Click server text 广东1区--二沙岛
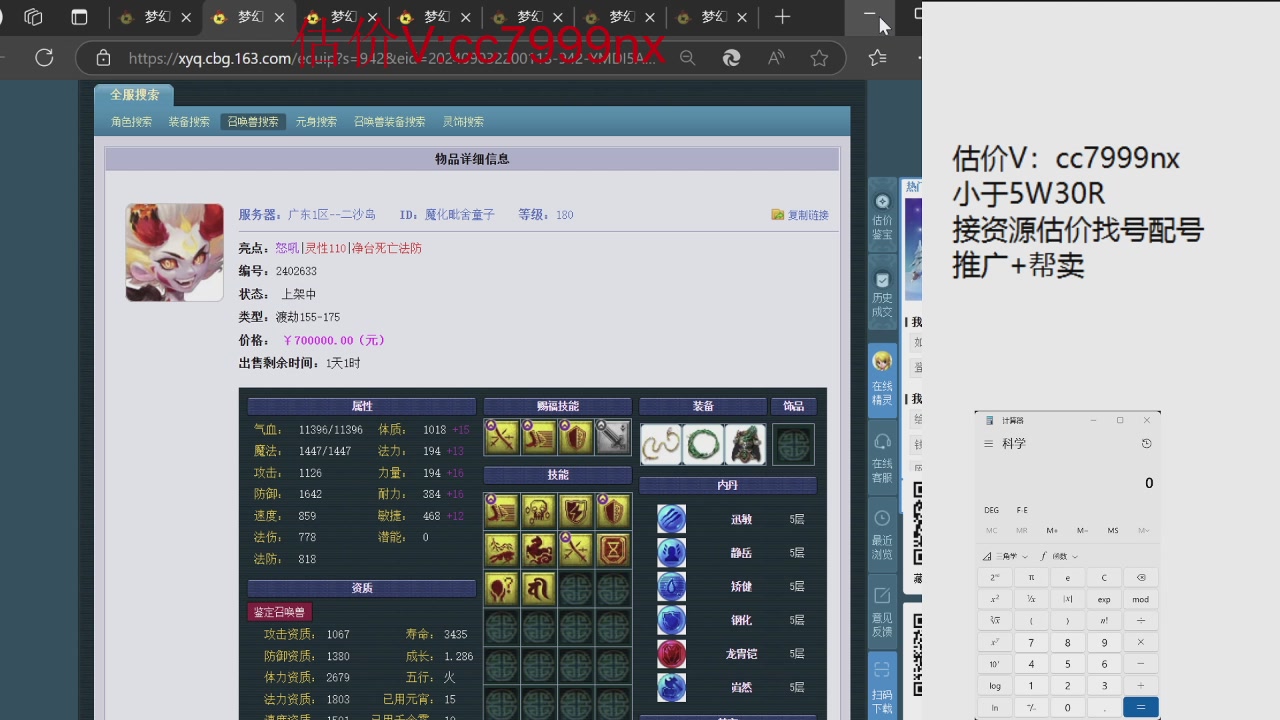The height and width of the screenshot is (720, 1280). 332,215
